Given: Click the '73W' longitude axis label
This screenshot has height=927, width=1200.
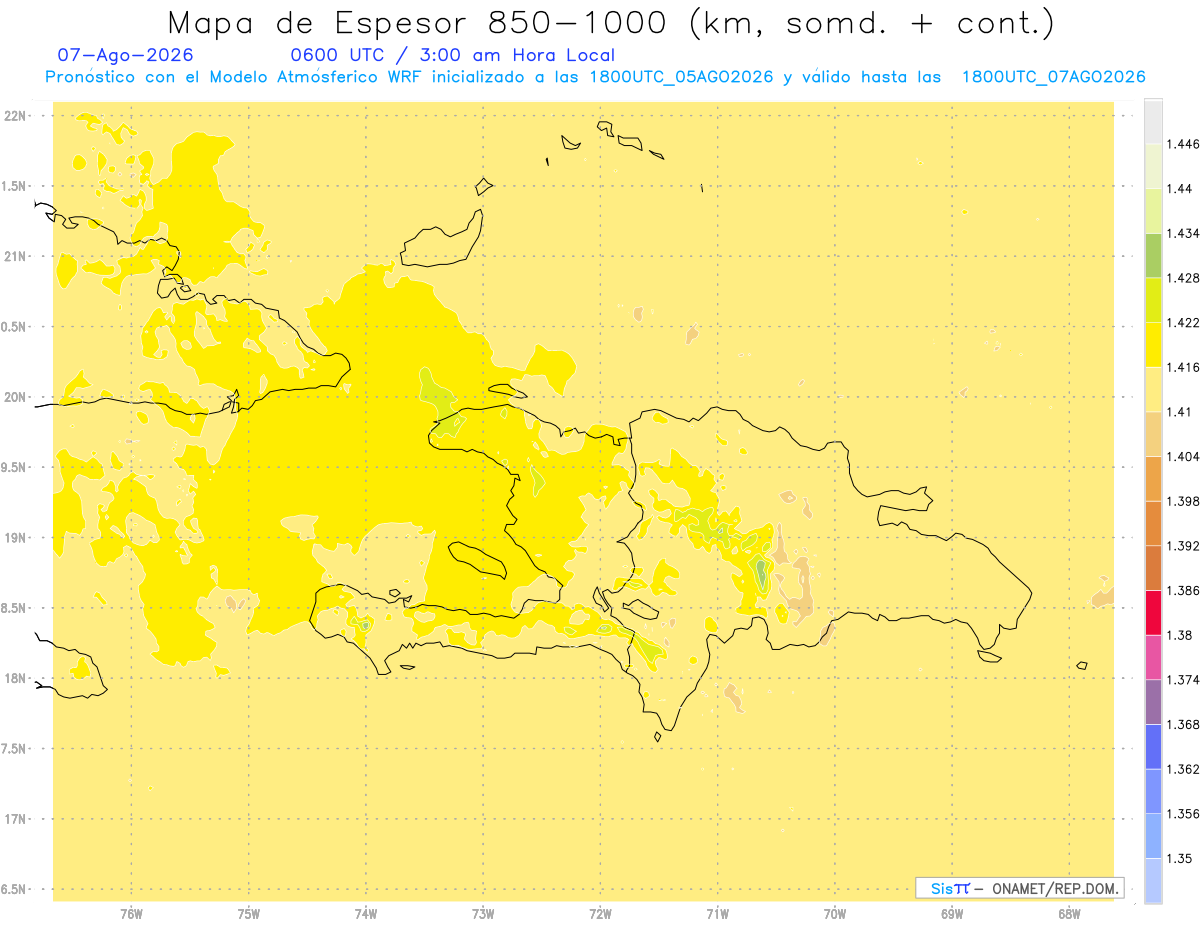Looking at the screenshot, I should click(483, 913).
